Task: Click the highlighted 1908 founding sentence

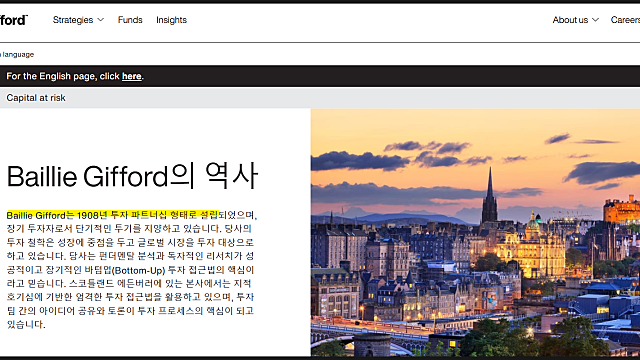Action: click(113, 215)
